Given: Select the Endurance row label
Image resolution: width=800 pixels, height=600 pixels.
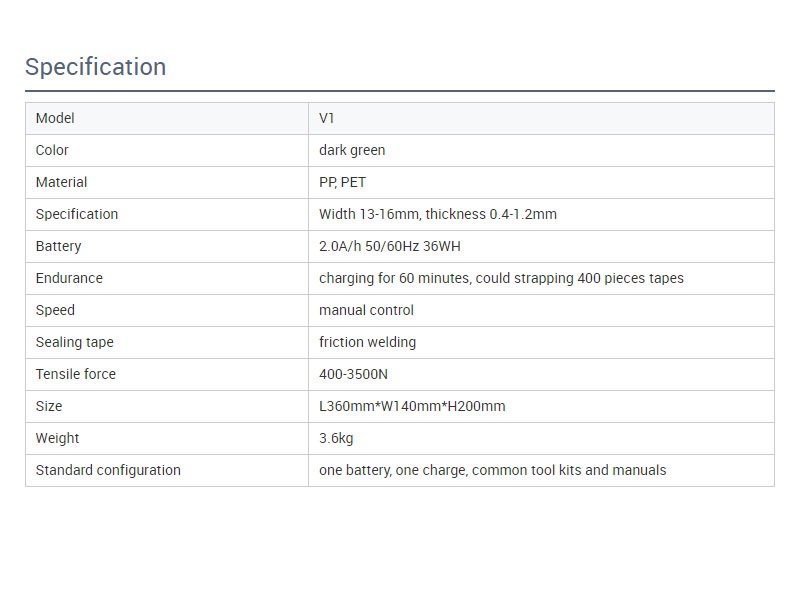Looking at the screenshot, I should click(69, 278).
